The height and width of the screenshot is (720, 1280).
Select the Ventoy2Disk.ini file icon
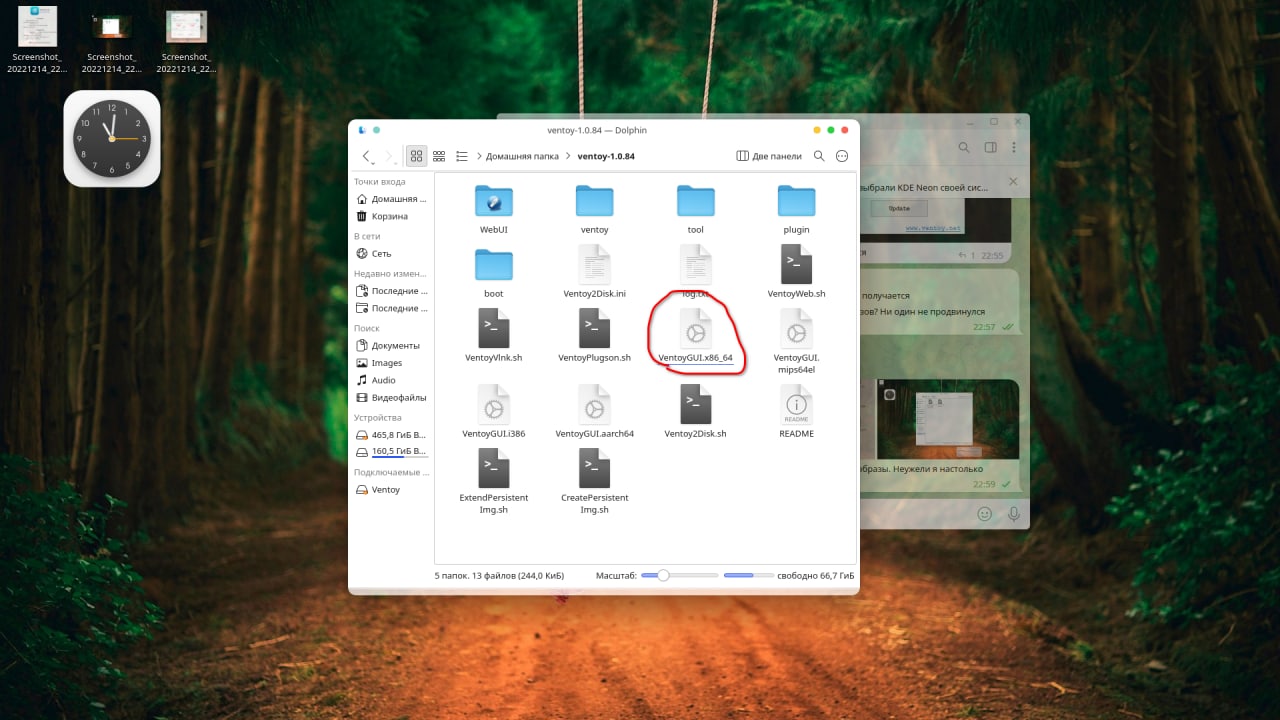[595, 265]
